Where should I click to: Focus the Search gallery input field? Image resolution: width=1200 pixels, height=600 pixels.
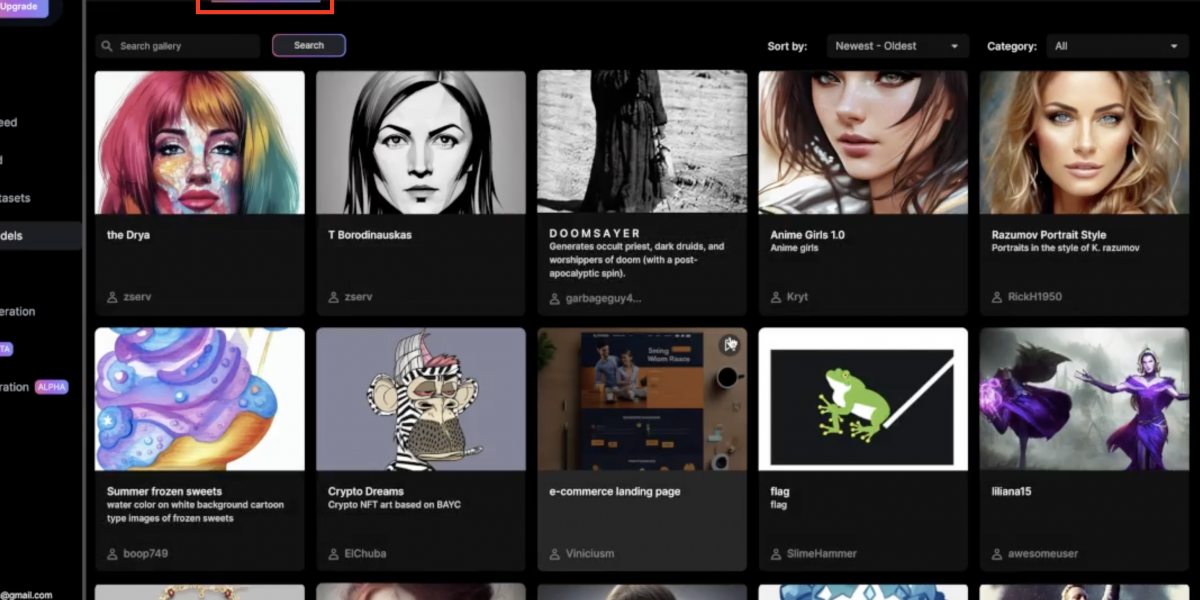point(185,46)
